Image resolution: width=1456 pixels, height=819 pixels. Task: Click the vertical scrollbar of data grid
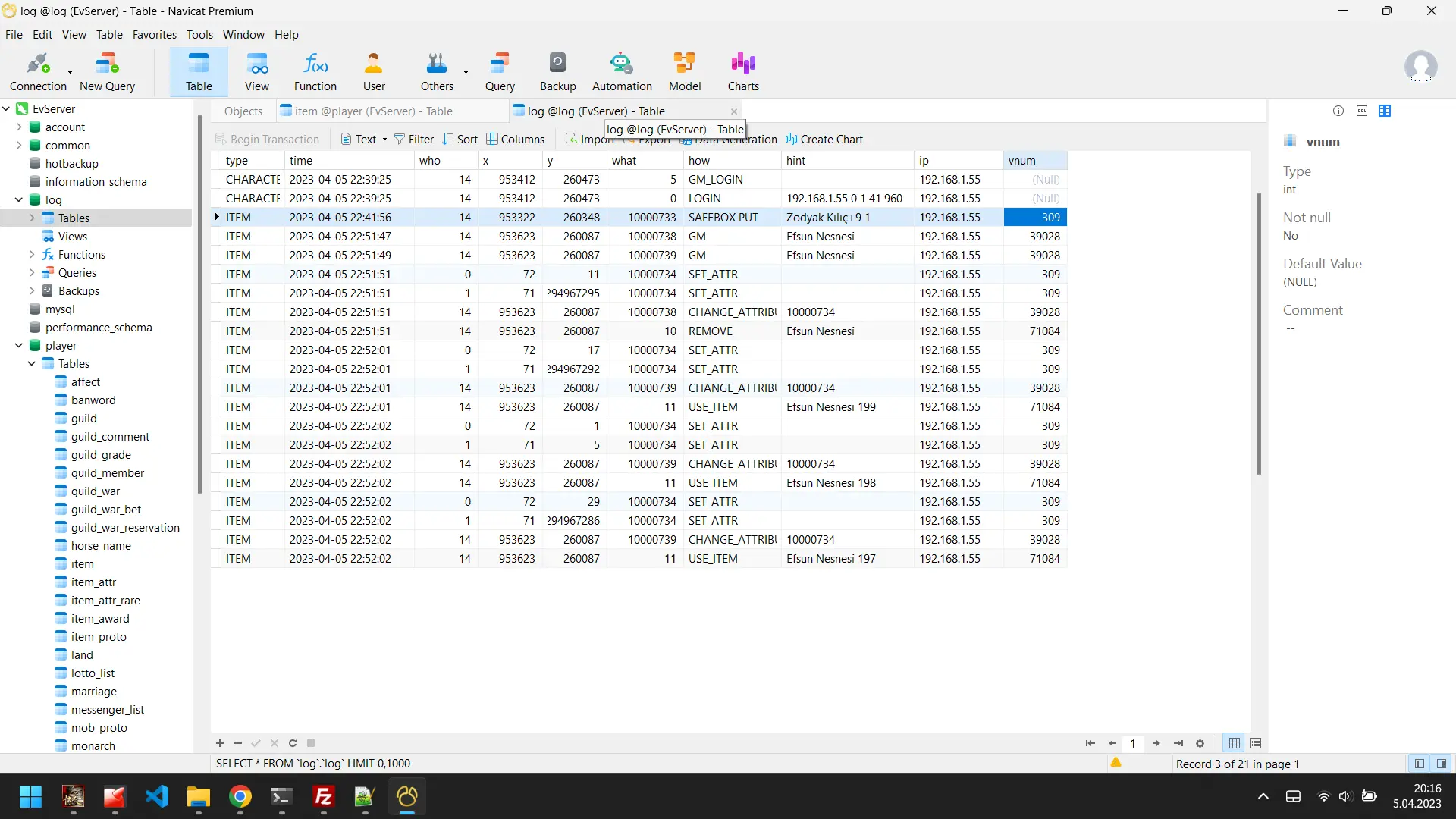click(1258, 334)
